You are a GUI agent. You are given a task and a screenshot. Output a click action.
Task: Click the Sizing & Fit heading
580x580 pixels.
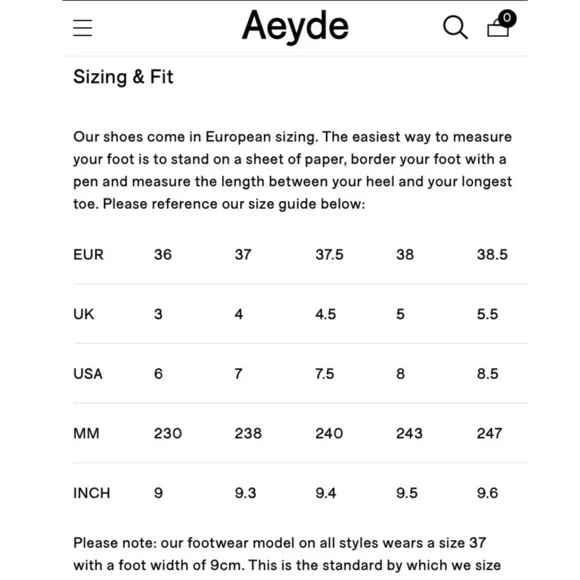pos(123,77)
